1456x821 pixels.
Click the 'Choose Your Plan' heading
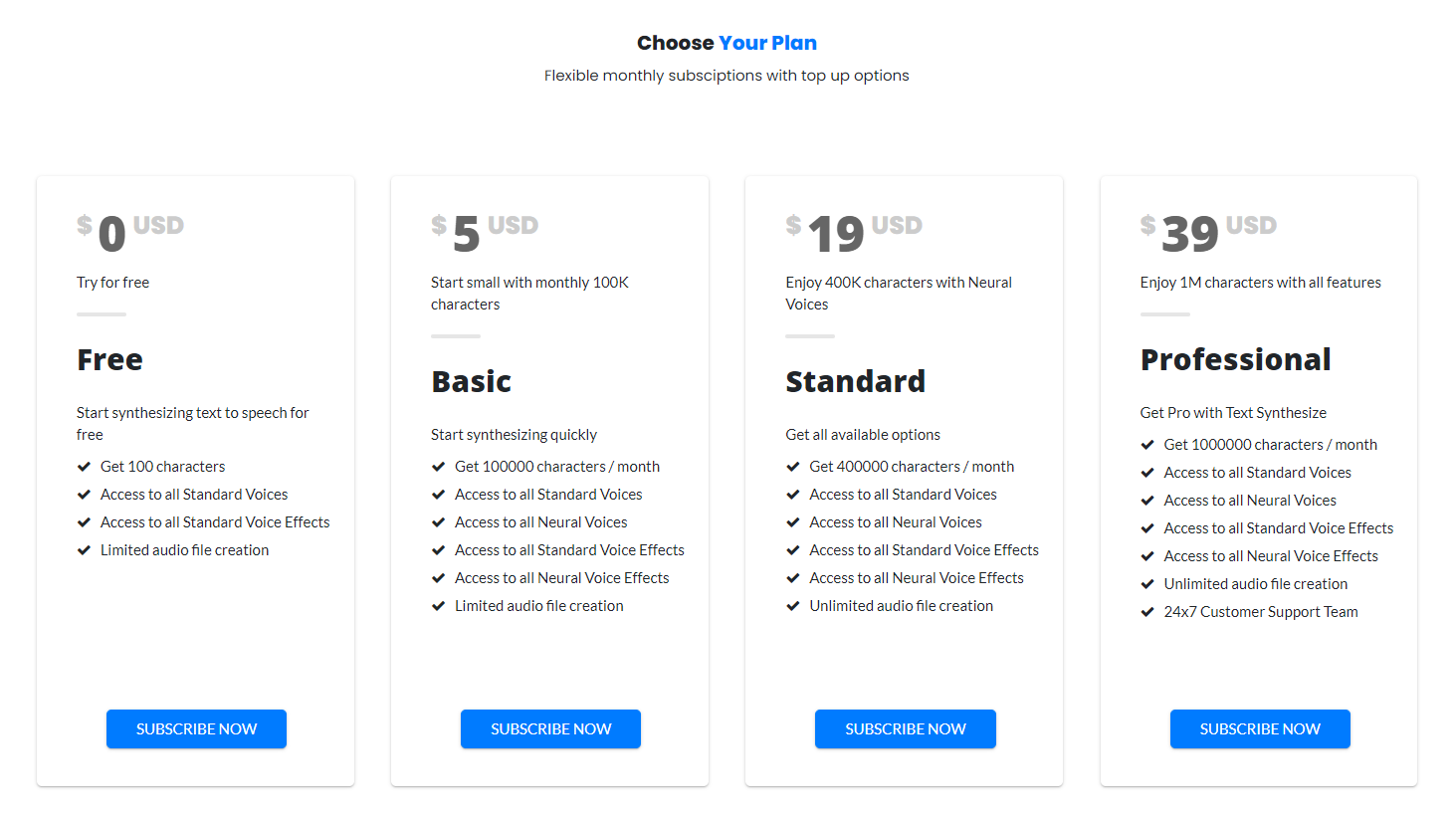tap(727, 43)
